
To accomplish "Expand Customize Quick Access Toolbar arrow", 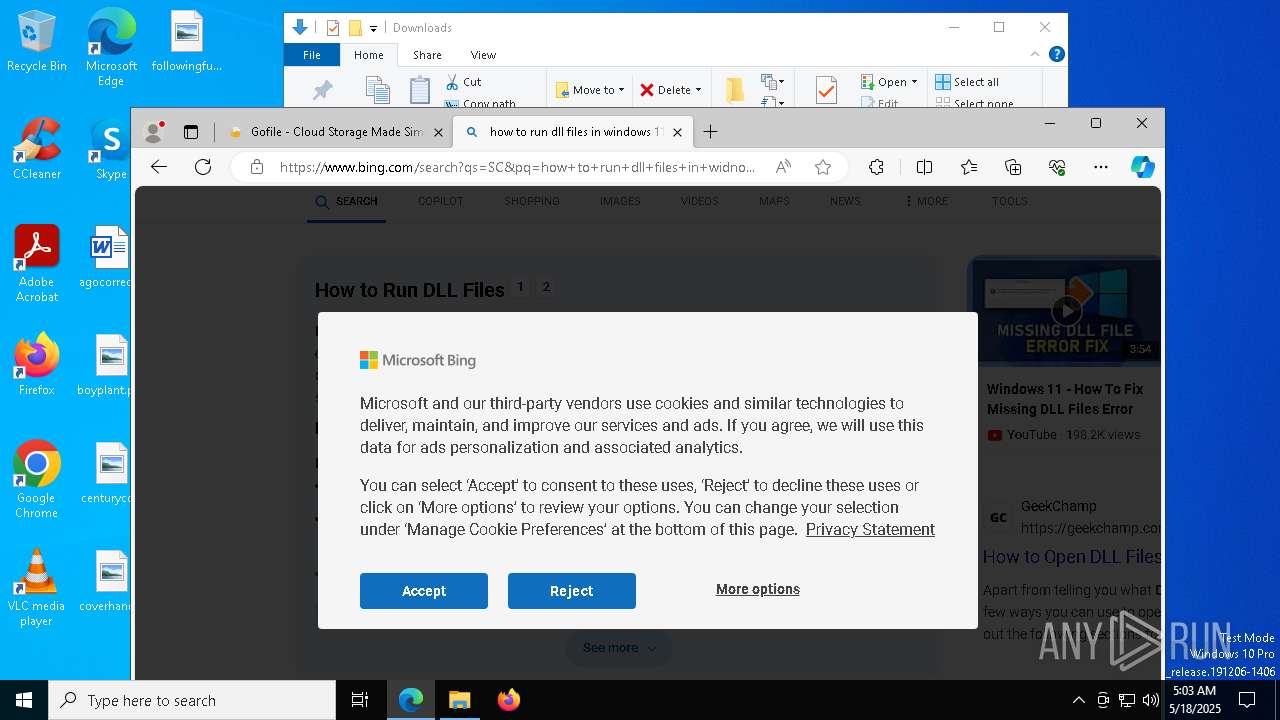I will coord(373,28).
